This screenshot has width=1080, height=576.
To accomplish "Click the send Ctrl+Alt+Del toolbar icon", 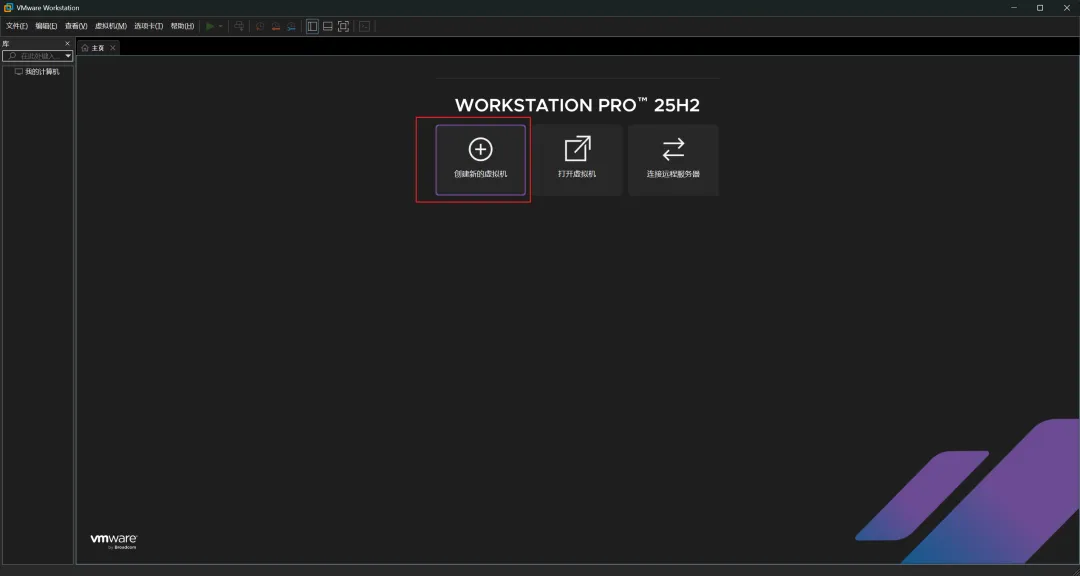I will (239, 26).
